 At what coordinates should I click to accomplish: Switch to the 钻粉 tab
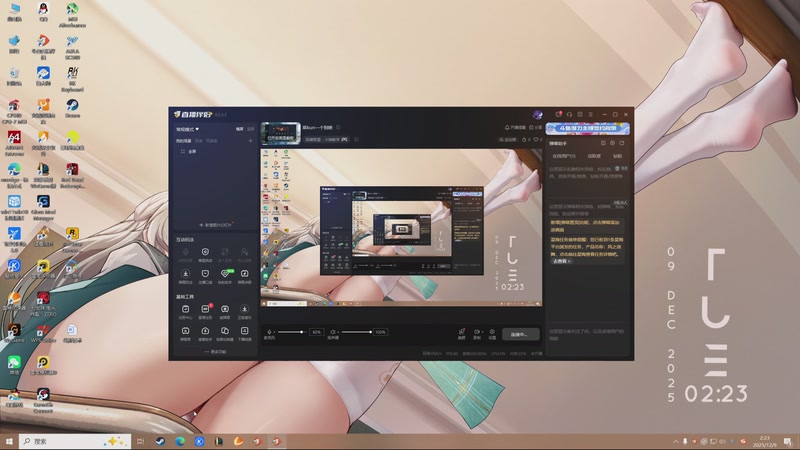pos(617,156)
